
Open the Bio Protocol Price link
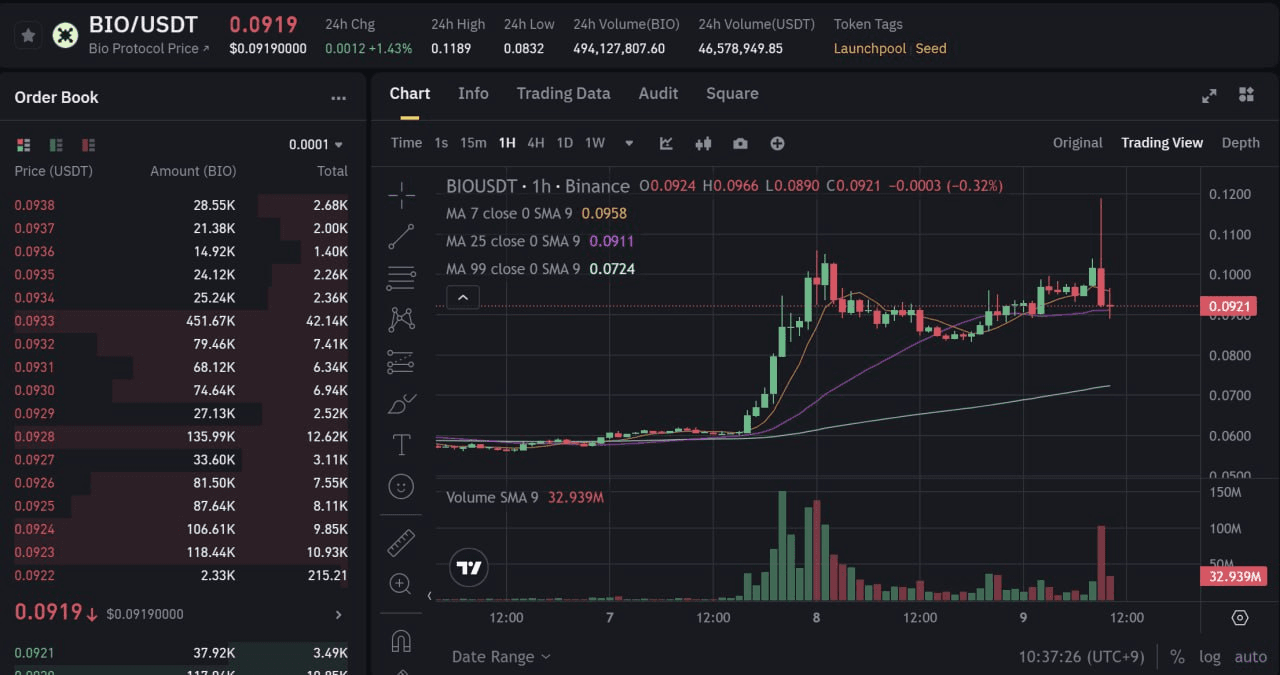coord(149,48)
